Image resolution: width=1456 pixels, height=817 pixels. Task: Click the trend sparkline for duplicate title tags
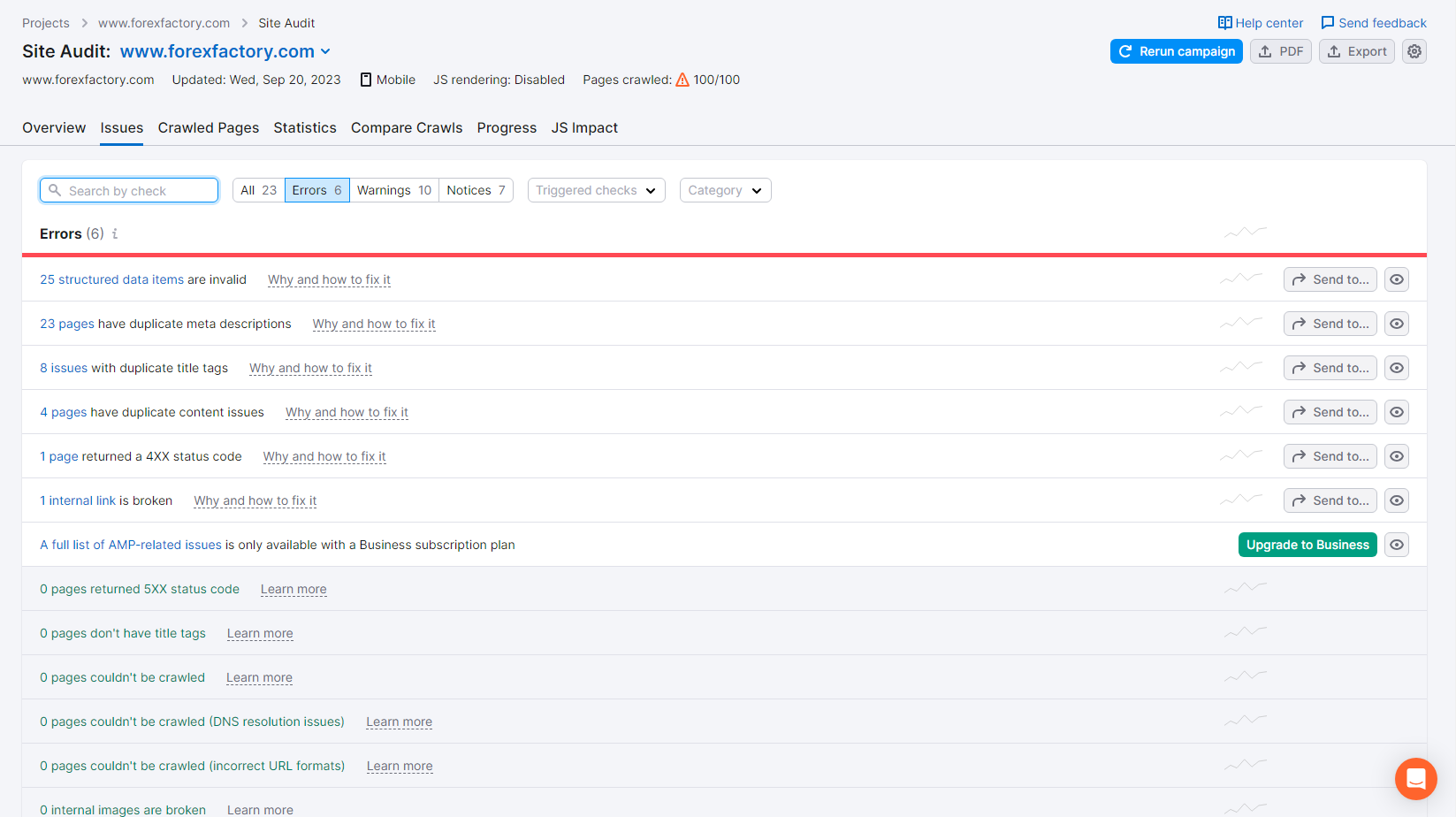coord(1241,367)
